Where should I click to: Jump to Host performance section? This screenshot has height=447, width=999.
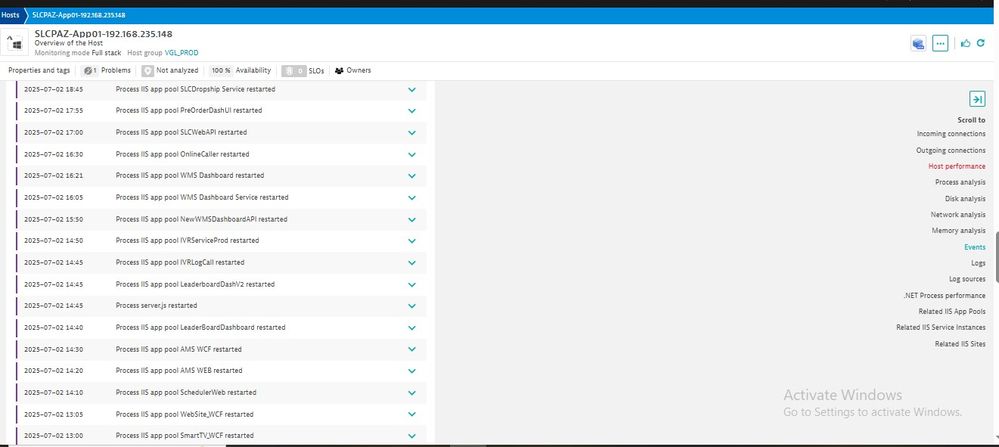pos(956,166)
